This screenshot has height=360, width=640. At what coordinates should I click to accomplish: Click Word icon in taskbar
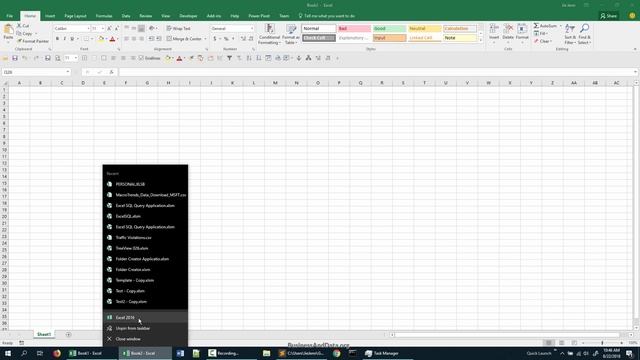(180, 353)
